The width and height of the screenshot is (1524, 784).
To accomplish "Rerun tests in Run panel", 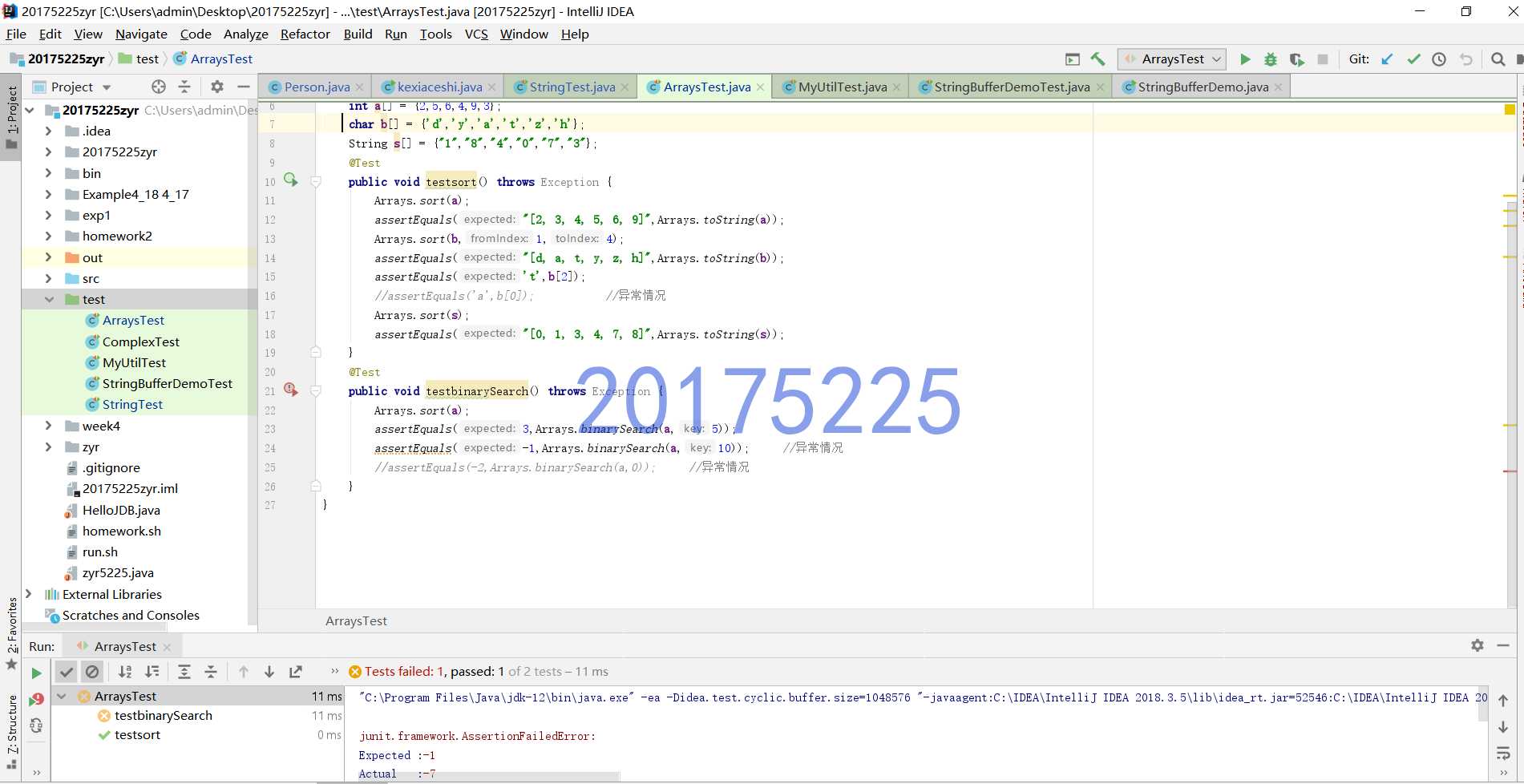I will click(36, 673).
